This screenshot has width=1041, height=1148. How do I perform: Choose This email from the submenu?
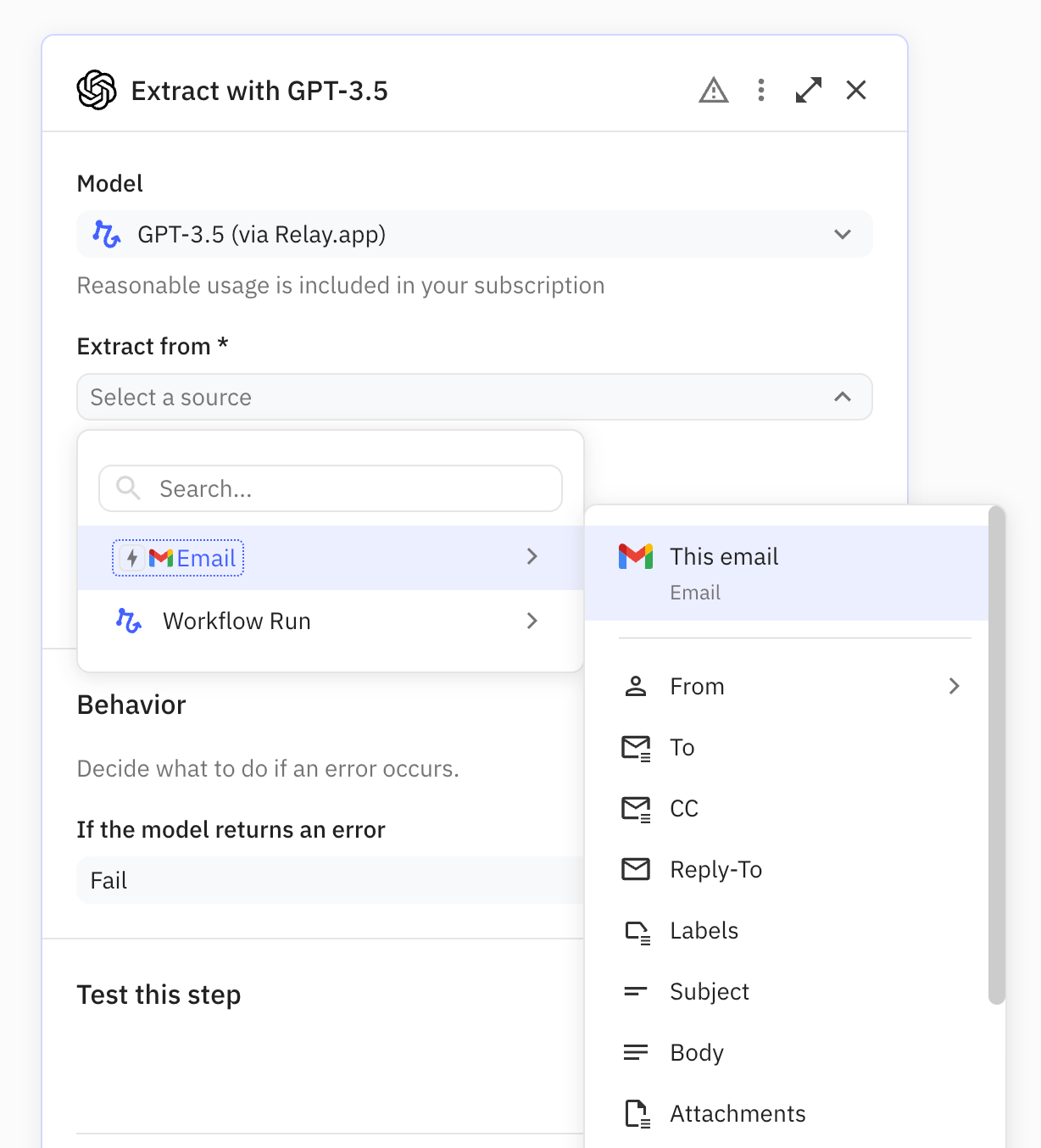click(x=787, y=573)
